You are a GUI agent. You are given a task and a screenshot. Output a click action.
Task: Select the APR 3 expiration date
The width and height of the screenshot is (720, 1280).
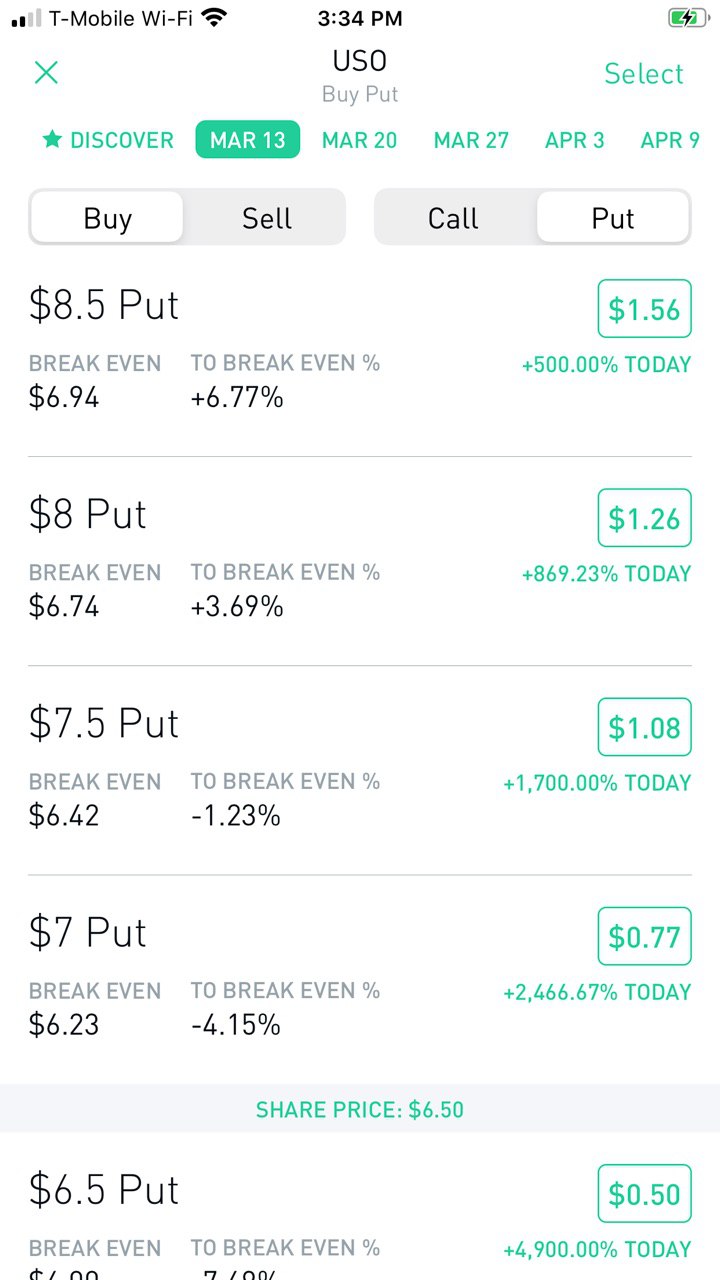(574, 140)
